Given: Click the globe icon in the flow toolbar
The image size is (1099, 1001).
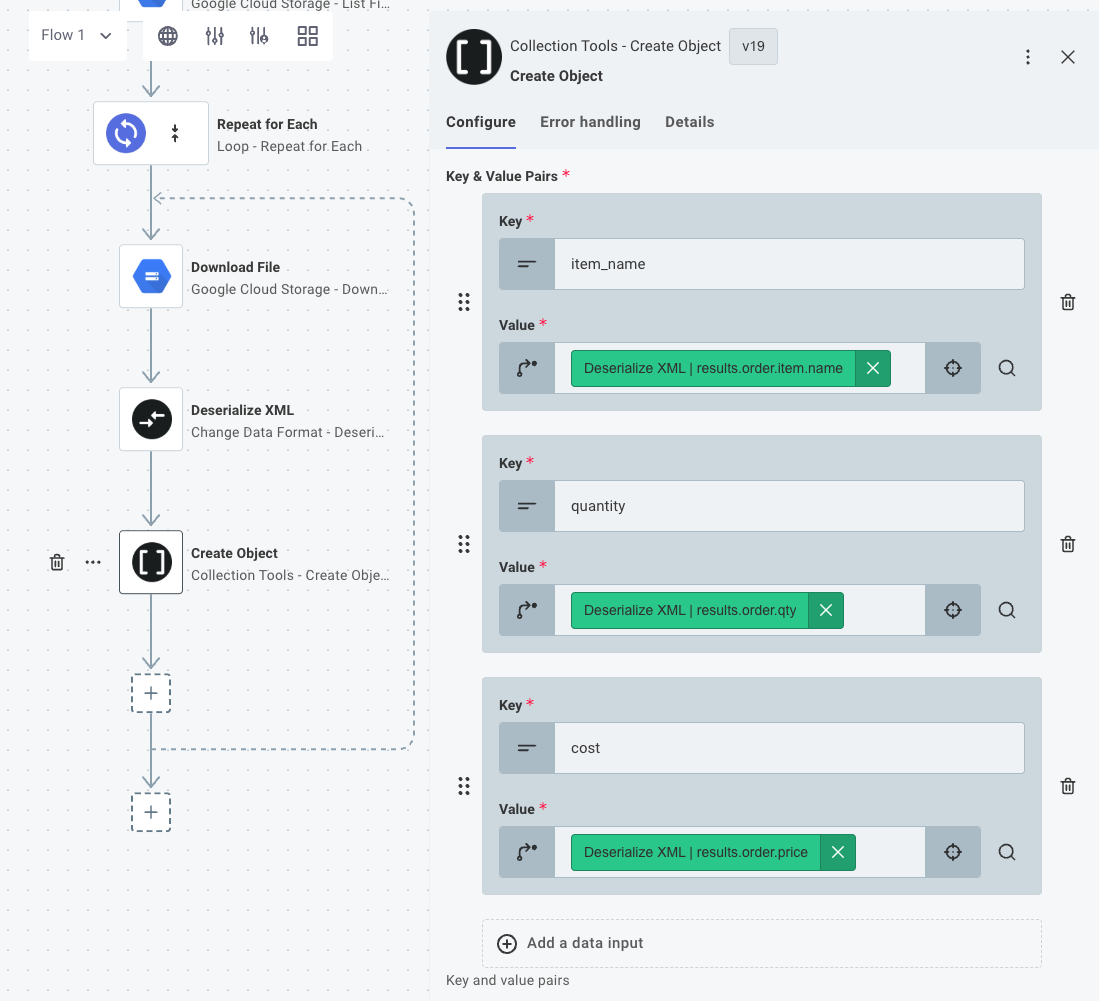Looking at the screenshot, I should tap(168, 36).
